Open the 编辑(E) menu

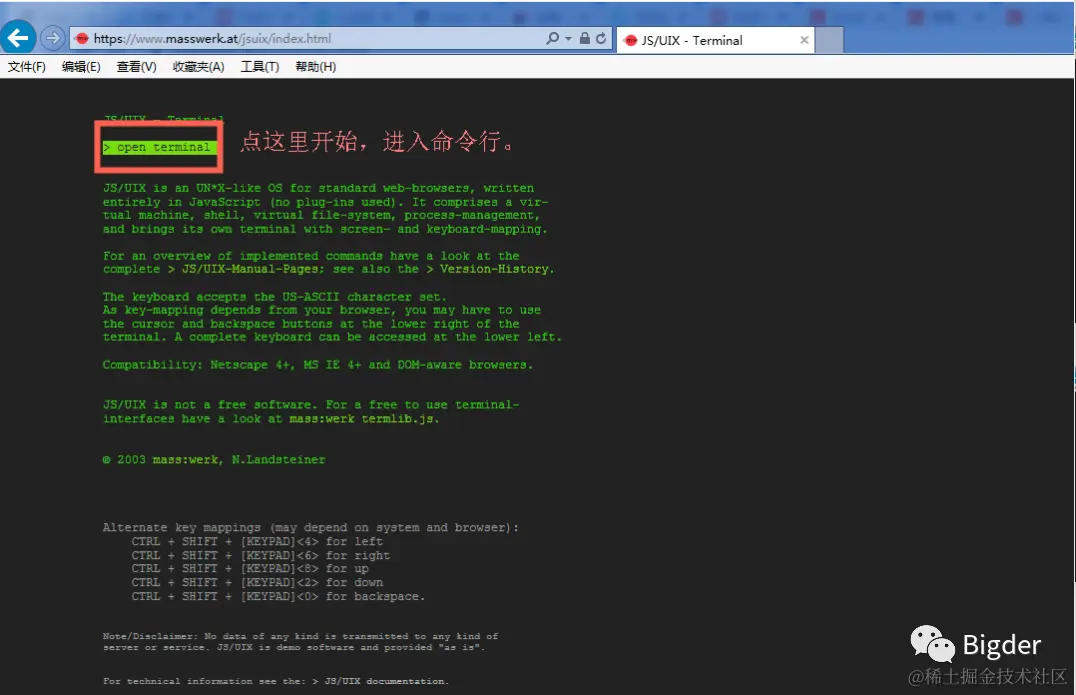point(81,67)
